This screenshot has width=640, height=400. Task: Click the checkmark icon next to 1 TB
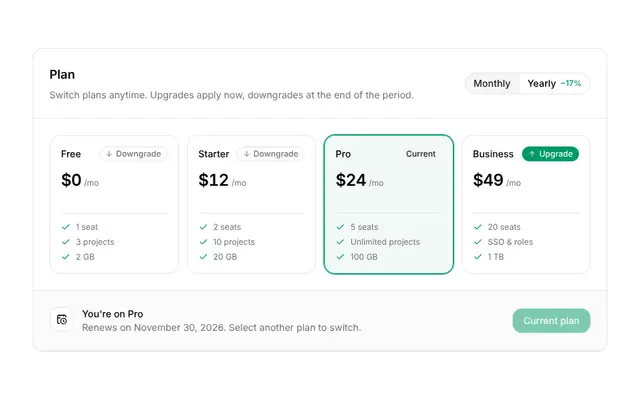point(478,257)
